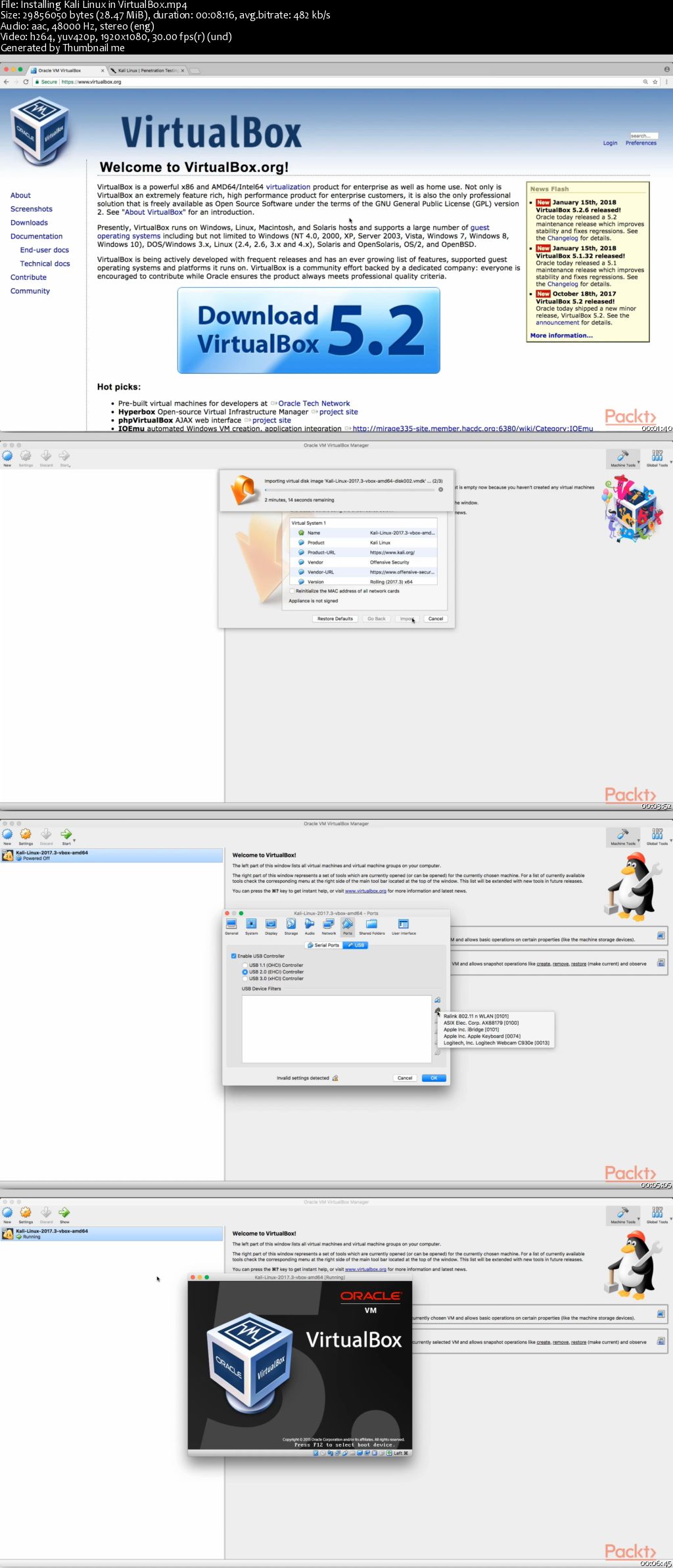Open the Community link in site sidebar

[x=30, y=291]
